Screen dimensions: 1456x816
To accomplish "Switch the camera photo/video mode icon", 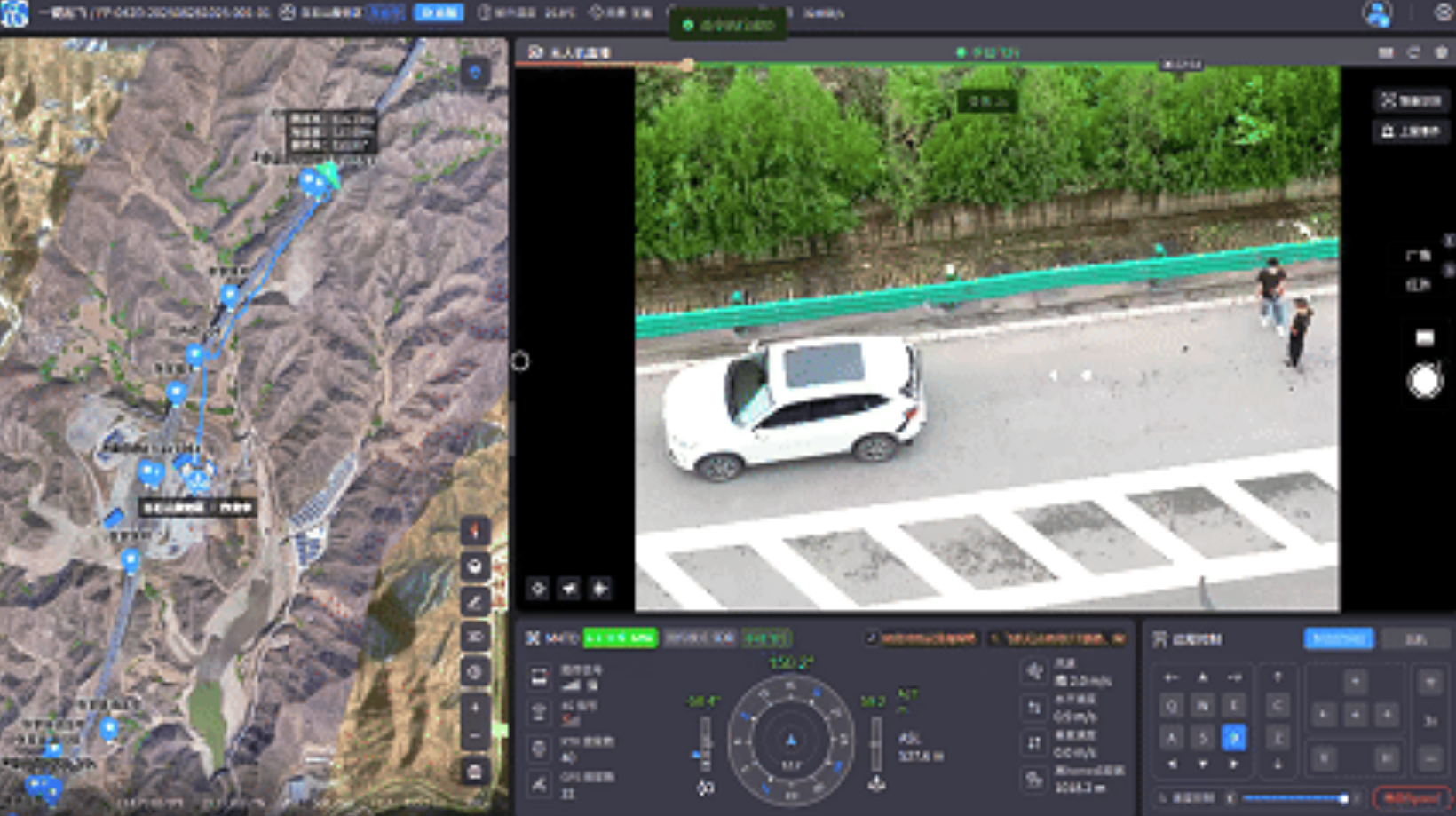I will pyautogui.click(x=1424, y=337).
